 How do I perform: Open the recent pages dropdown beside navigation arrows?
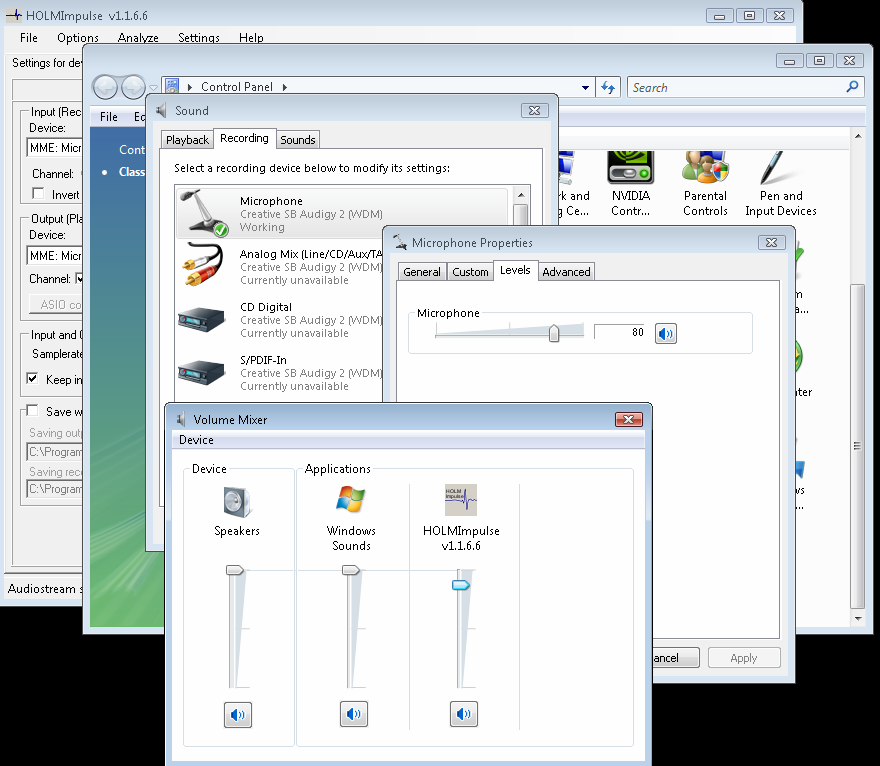tap(153, 88)
